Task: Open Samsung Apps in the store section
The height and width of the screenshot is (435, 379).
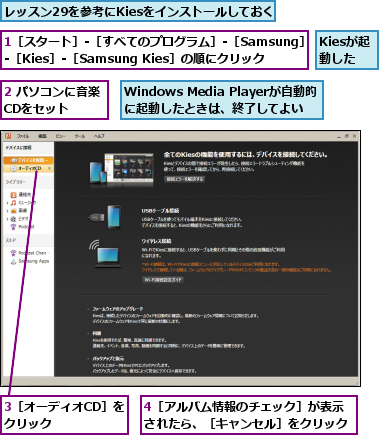Action: (34, 261)
